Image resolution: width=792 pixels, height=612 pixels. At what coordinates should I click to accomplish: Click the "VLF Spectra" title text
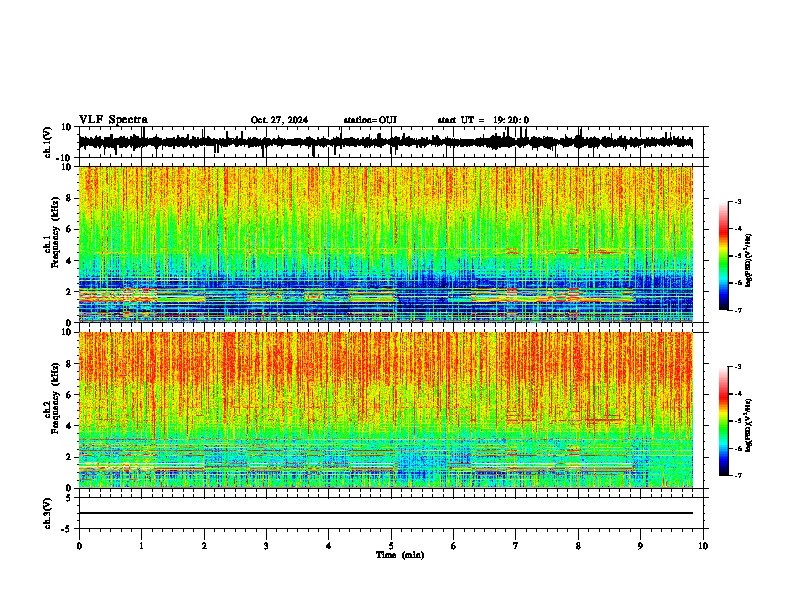113,120
